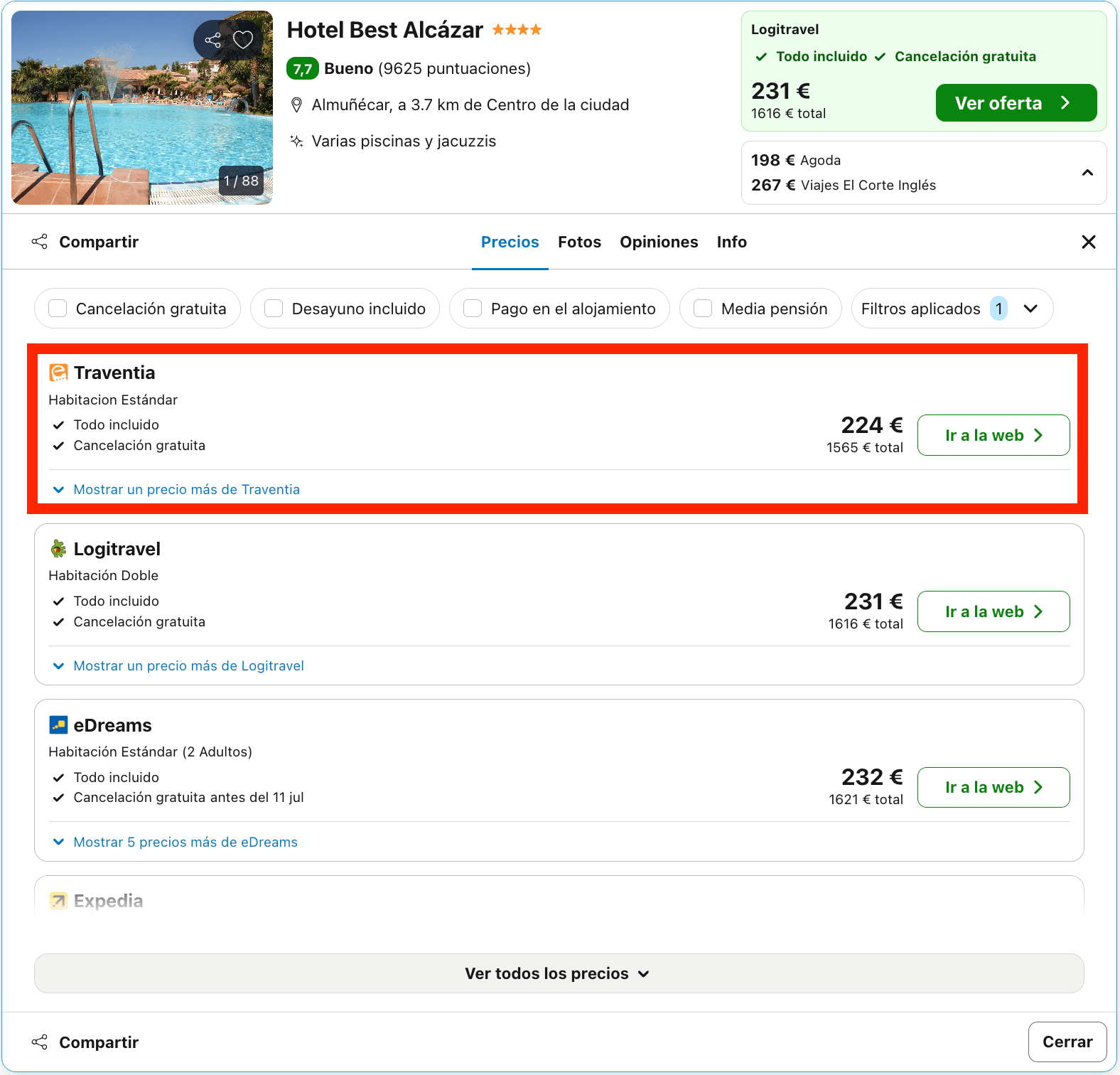1120x1075 pixels.
Task: Expand the Filtros aplicados dropdown
Action: pos(952,309)
